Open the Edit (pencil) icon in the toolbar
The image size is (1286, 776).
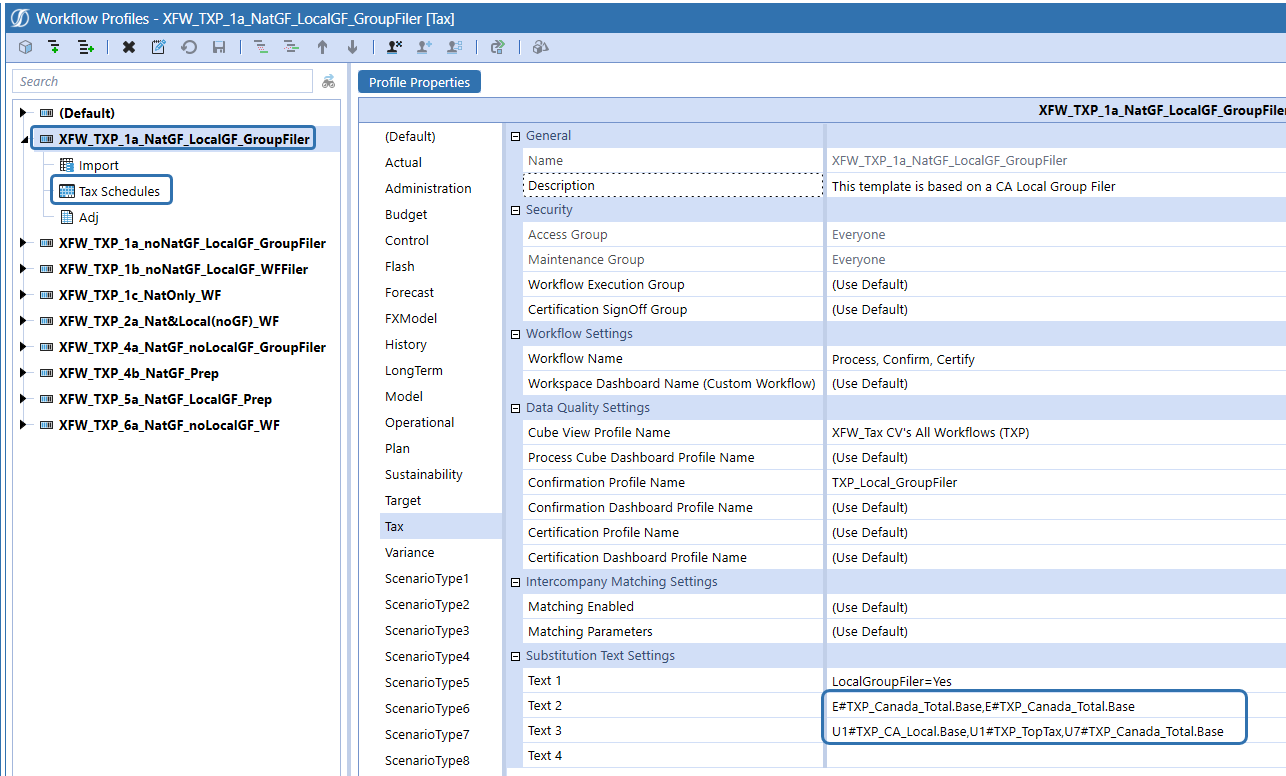(159, 47)
